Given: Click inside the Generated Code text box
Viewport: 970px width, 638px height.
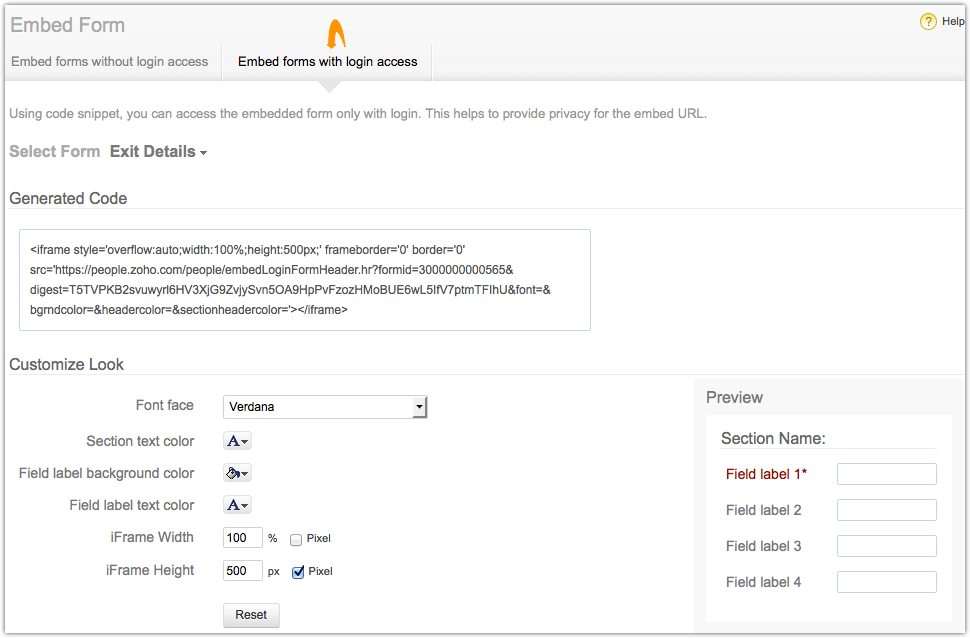Looking at the screenshot, I should click(304, 280).
